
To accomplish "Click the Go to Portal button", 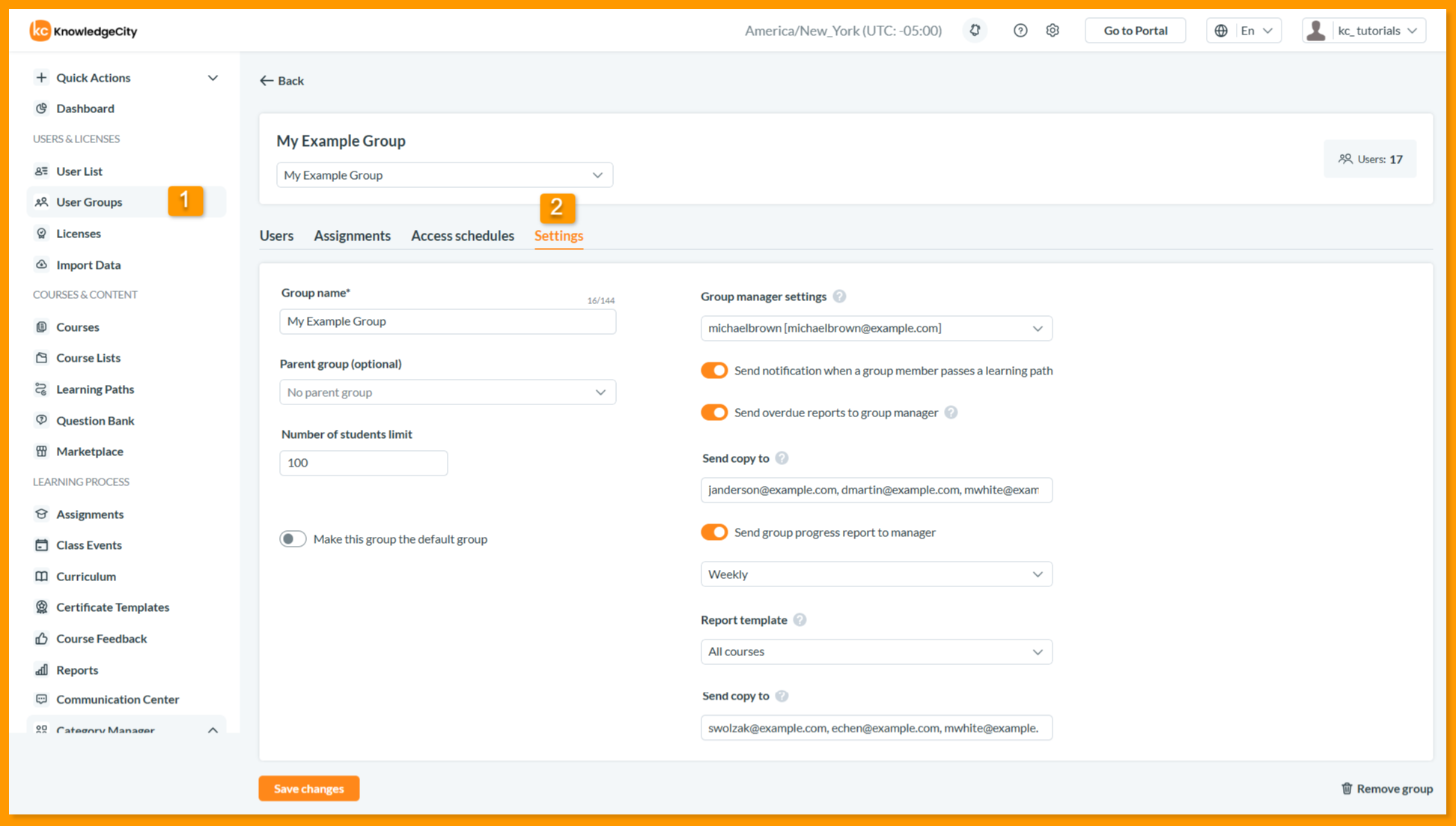I will pyautogui.click(x=1135, y=31).
